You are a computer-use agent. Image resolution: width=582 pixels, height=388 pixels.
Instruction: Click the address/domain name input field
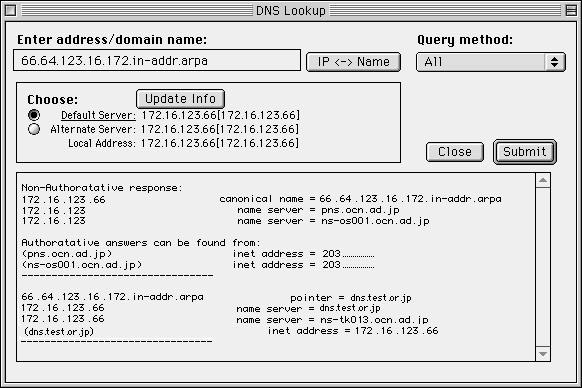pyautogui.click(x=157, y=60)
